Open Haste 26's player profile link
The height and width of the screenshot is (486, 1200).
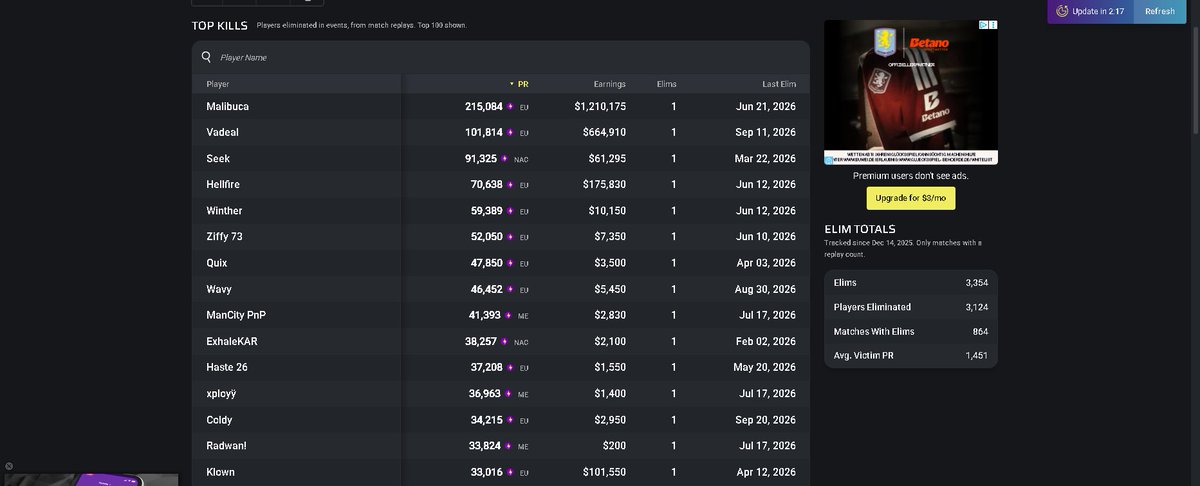point(227,367)
